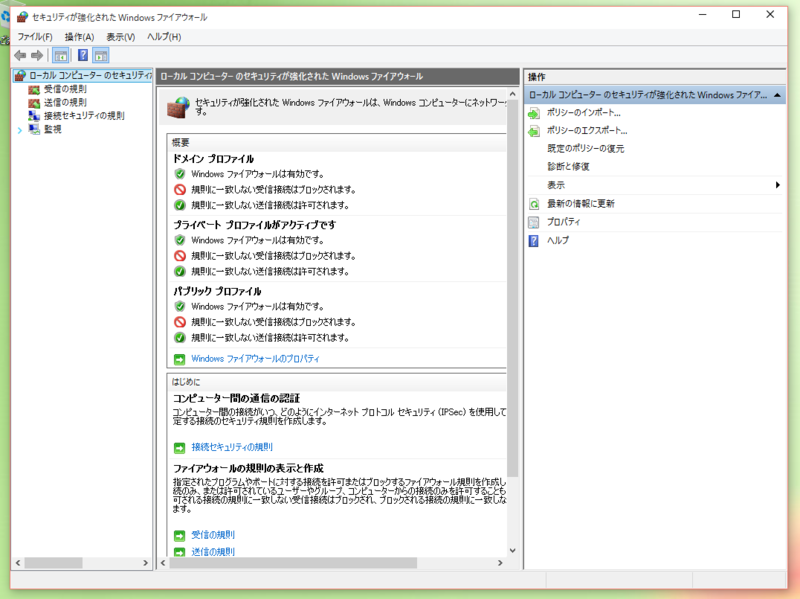Image resolution: width=800 pixels, height=599 pixels.
Task: Click center pane vertical scrollbar thumb
Action: click(512, 288)
